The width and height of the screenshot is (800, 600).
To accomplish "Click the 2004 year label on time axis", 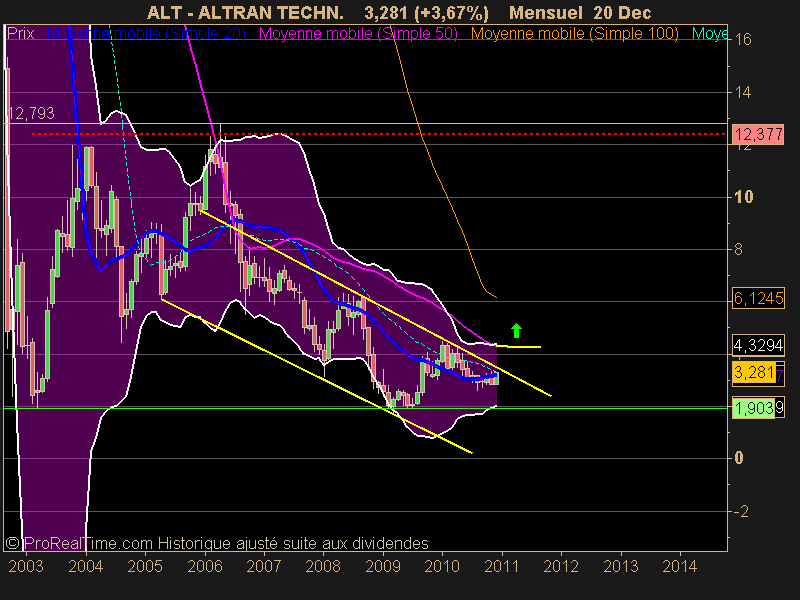I will click(86, 566).
